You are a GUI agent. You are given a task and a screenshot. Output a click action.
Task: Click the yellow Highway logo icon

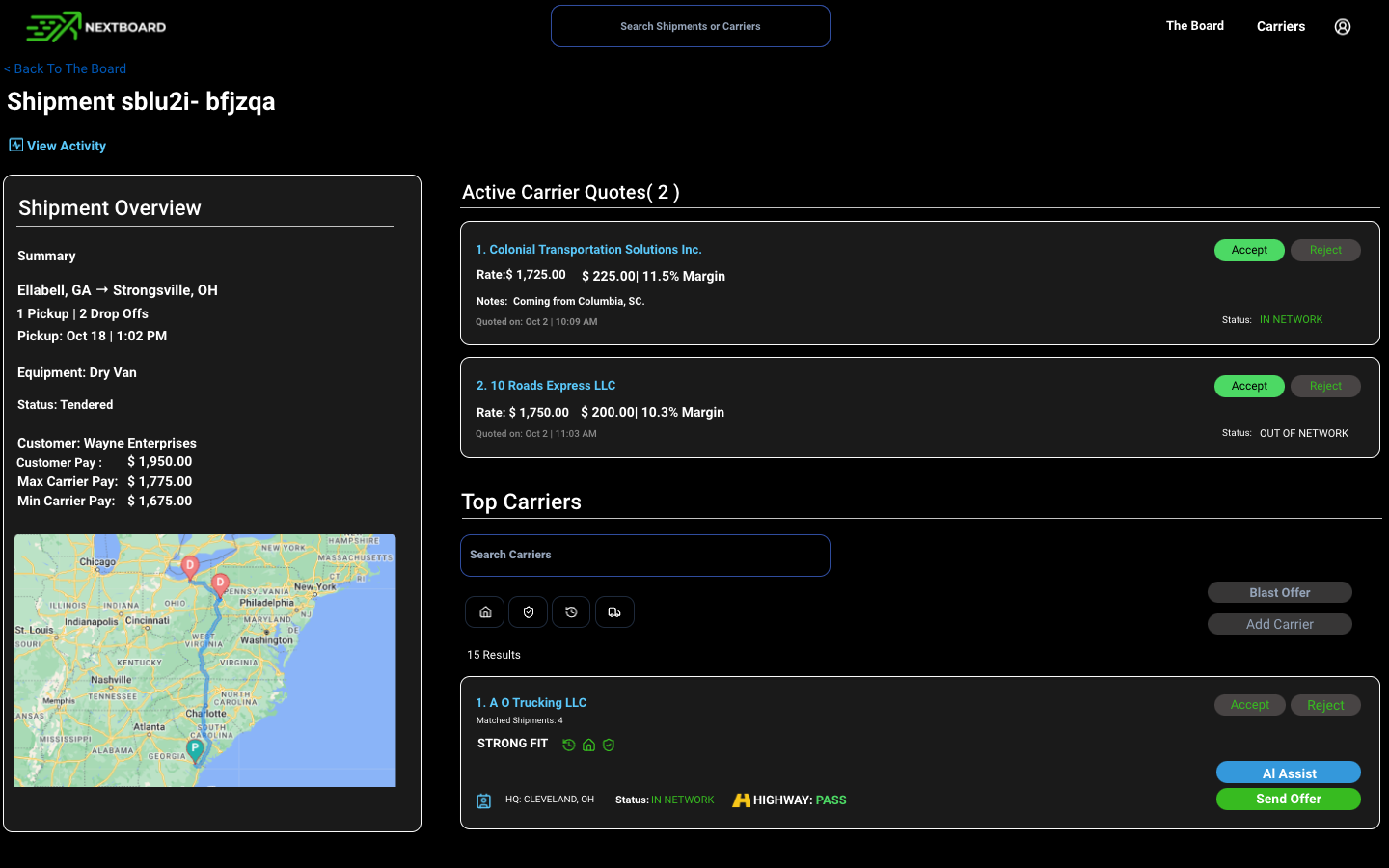[x=741, y=800]
